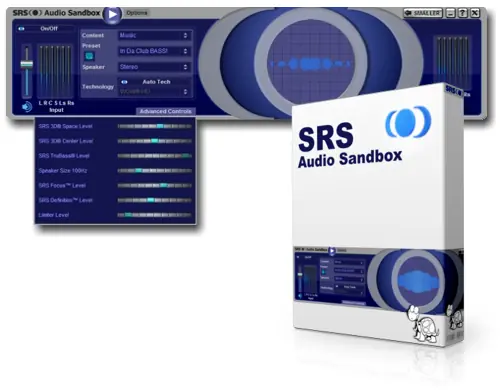
Task: Open the Options menu
Action: point(137,13)
